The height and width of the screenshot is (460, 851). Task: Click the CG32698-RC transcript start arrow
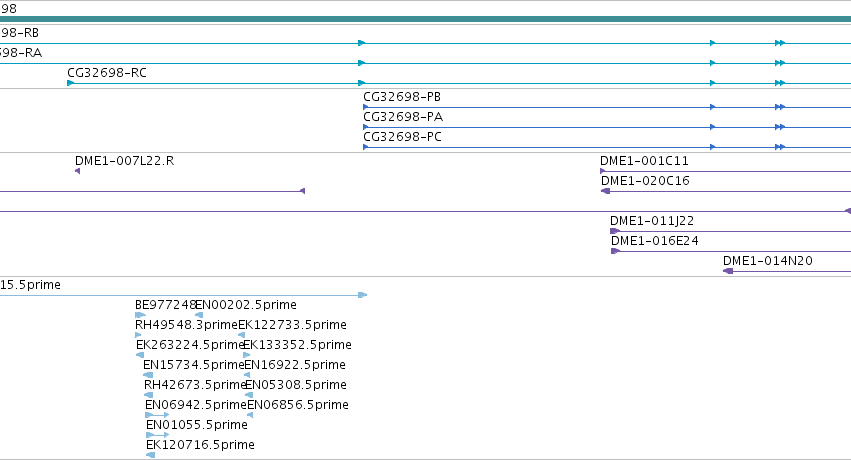click(x=71, y=83)
